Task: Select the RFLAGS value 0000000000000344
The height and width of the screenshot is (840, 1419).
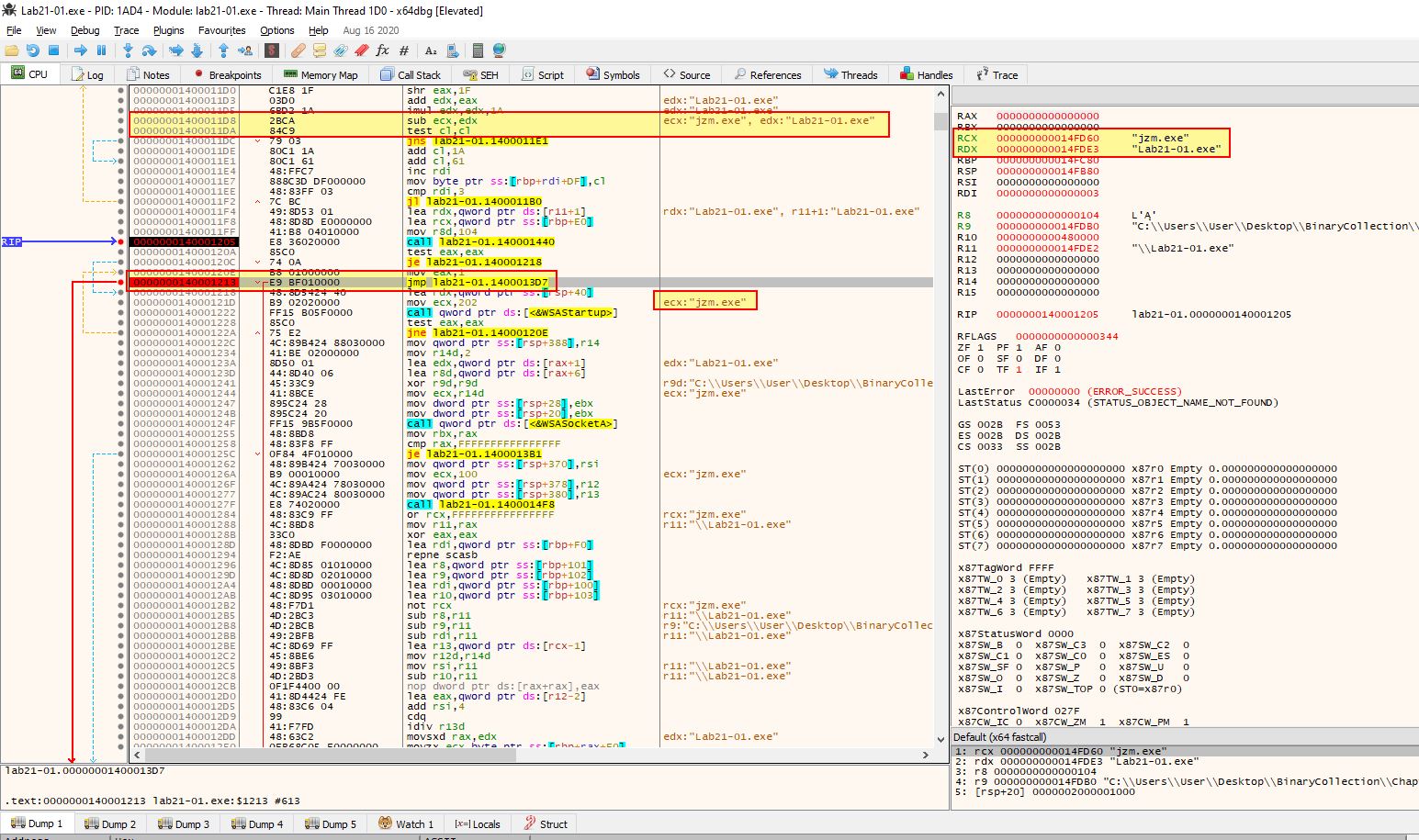Action: (1067, 336)
